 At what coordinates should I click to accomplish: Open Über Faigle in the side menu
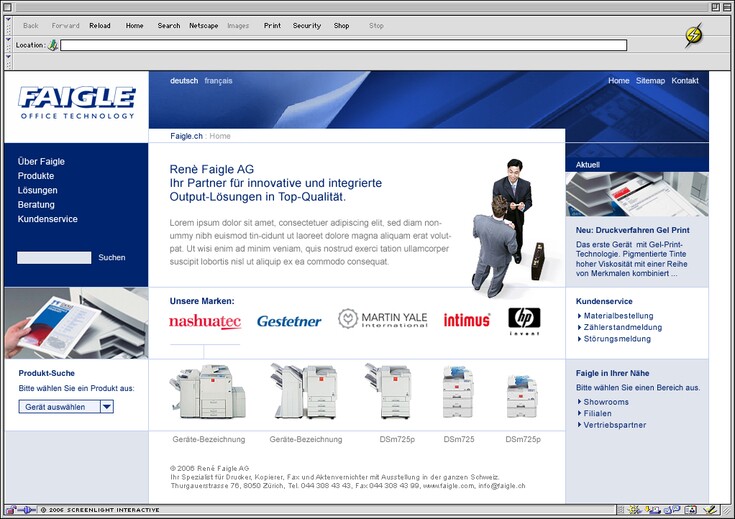pos(41,161)
